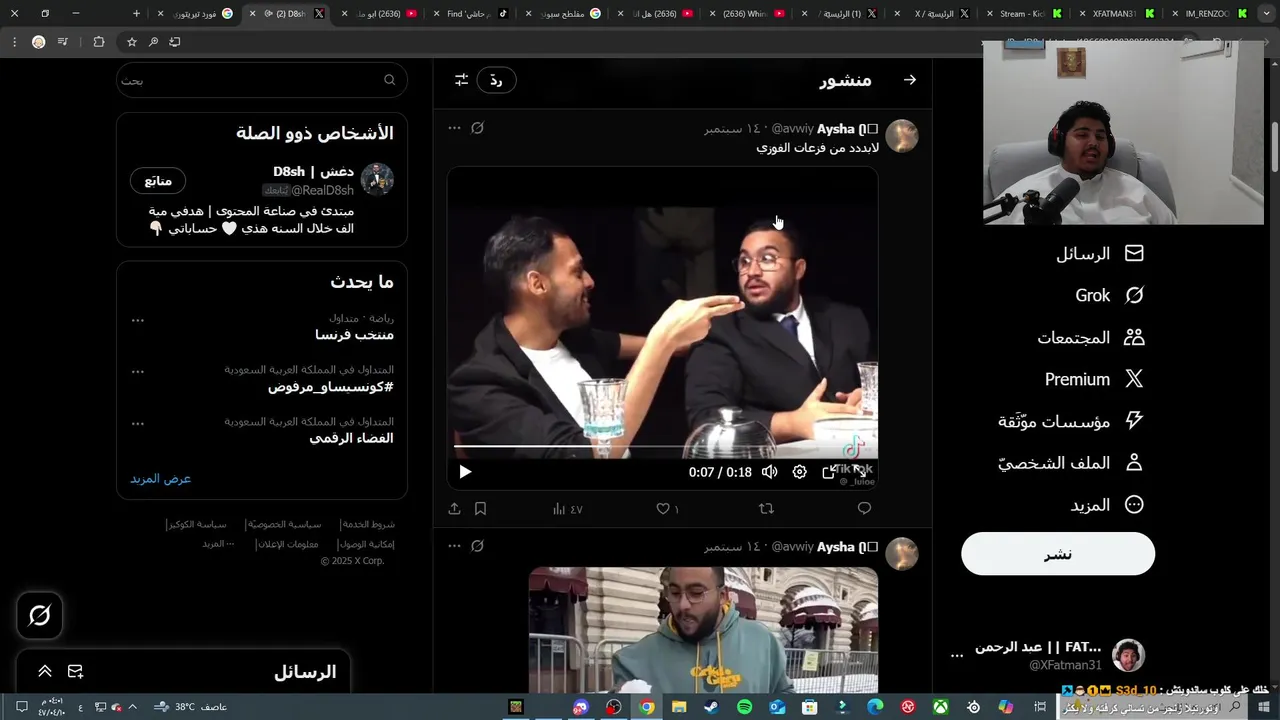Open browser extensions puzzle icon
This screenshot has width=1280, height=720.
coord(98,42)
